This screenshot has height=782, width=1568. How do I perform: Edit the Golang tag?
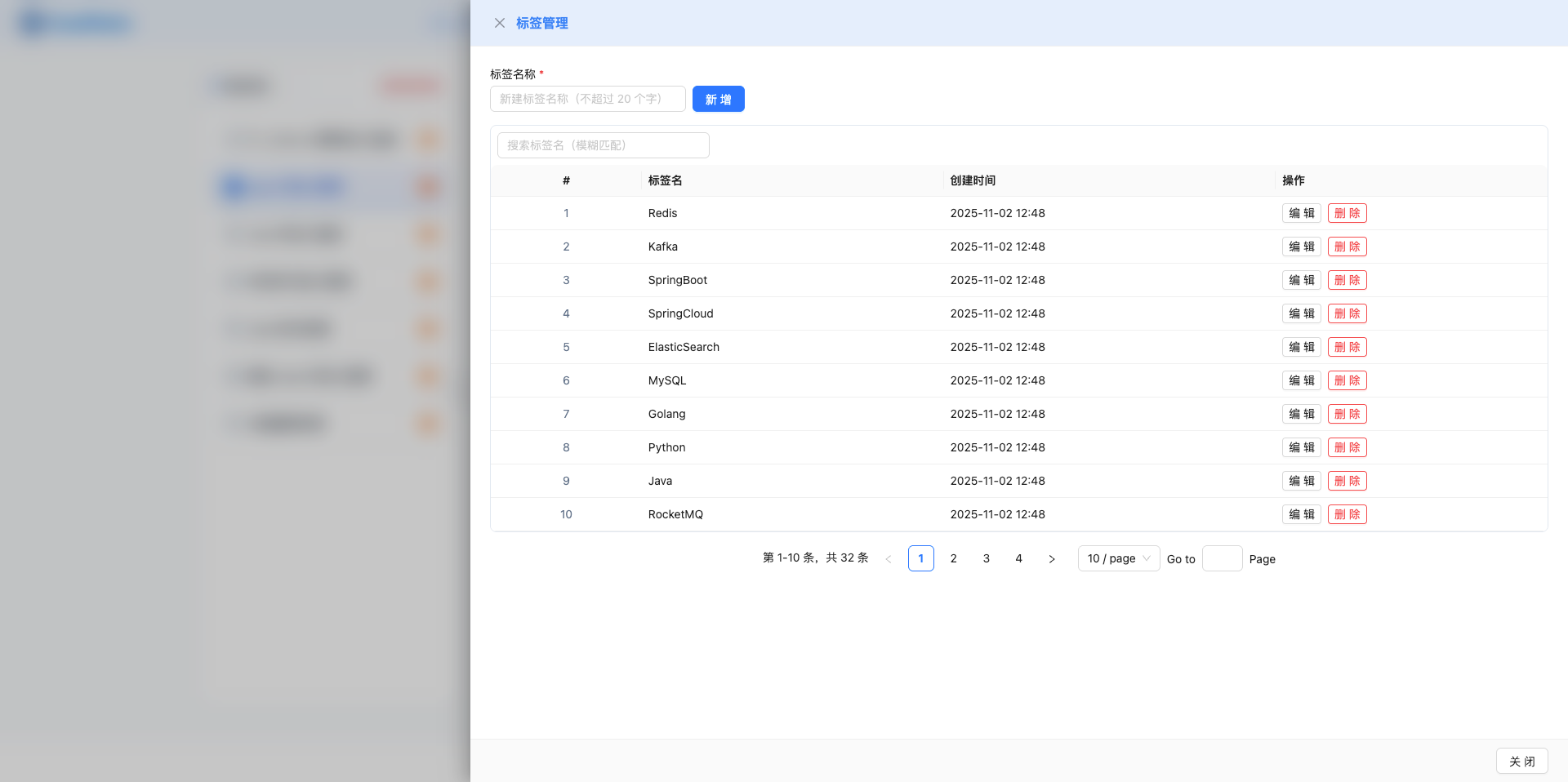(x=1302, y=414)
